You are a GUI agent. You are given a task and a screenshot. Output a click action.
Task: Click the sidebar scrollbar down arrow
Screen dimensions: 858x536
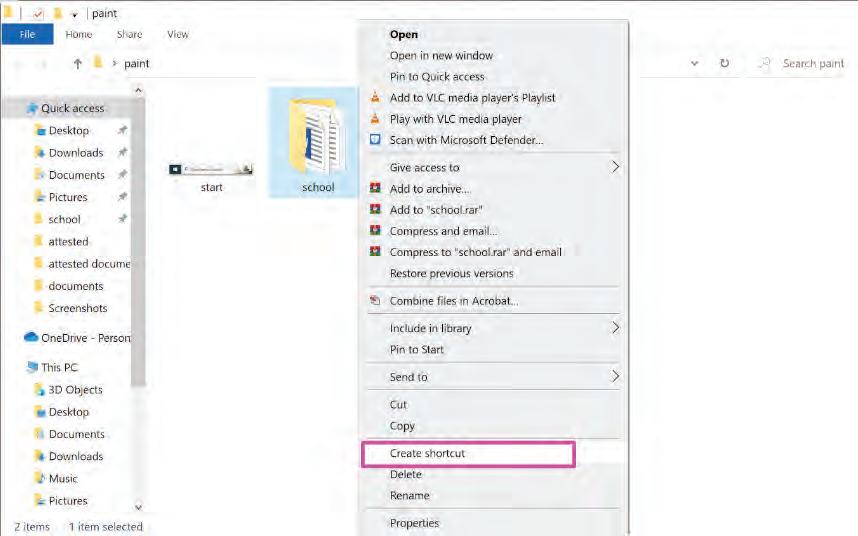point(138,506)
